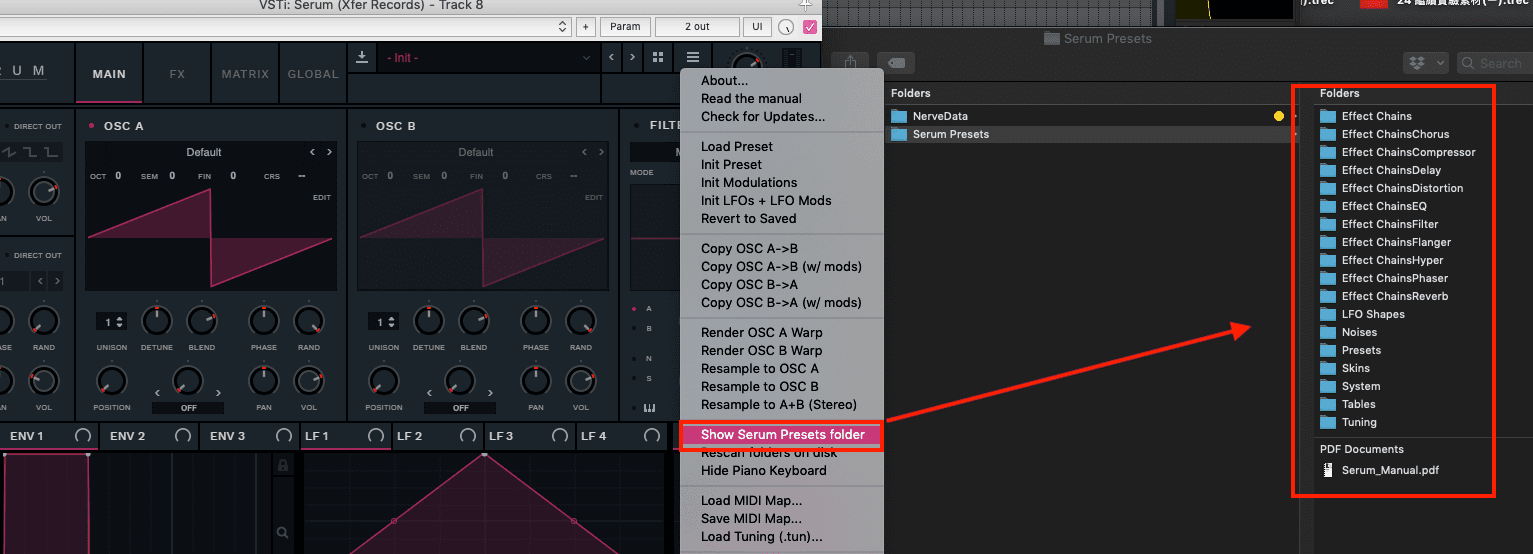Toggle filter routing for A

(x=634, y=309)
